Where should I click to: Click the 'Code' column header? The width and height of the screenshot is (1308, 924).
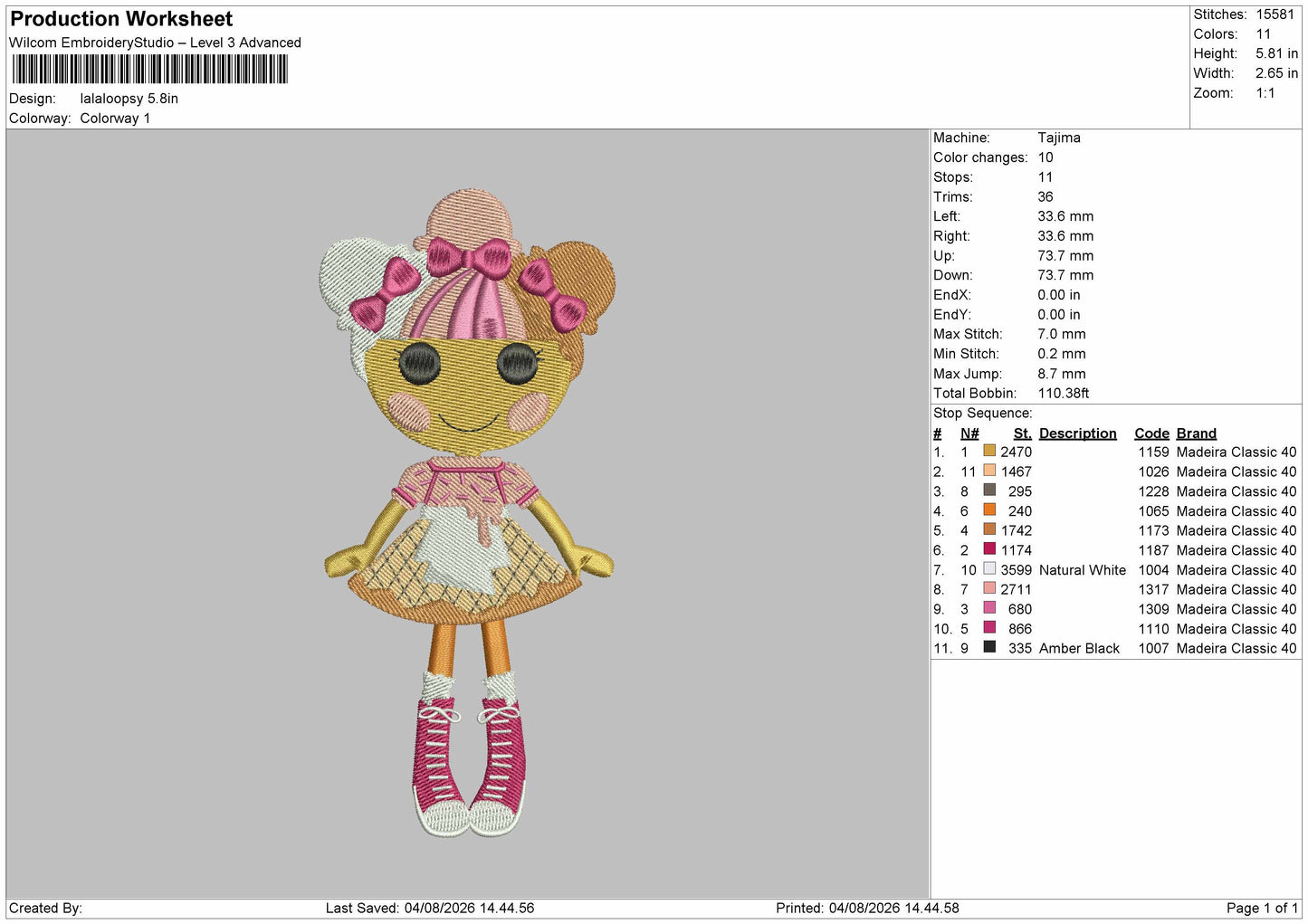[x=1151, y=433]
